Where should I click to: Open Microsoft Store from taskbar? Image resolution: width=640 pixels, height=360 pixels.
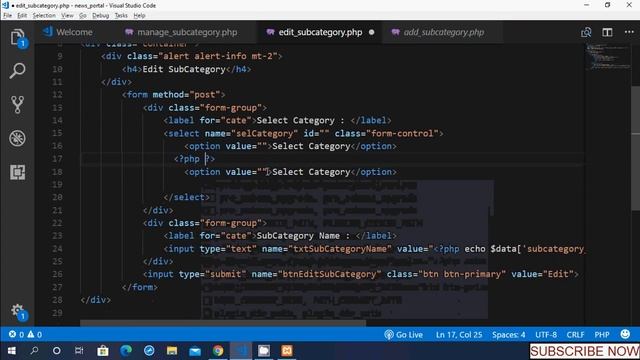click(x=103, y=351)
